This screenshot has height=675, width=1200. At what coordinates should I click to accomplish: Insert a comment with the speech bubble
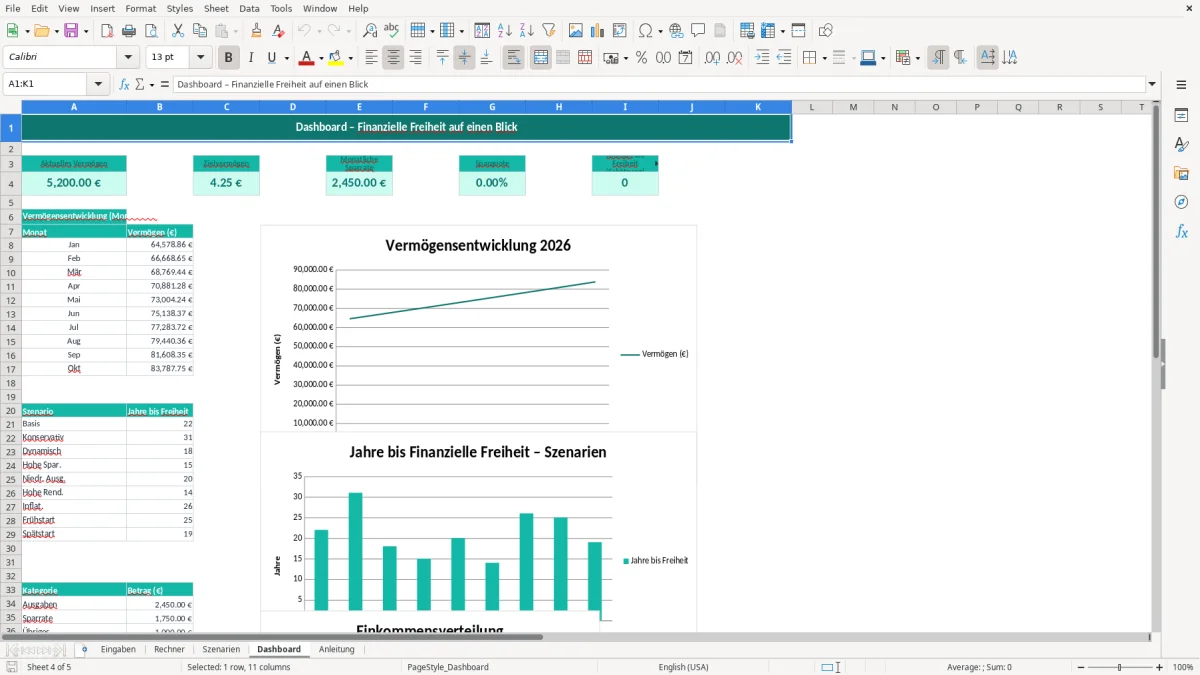coord(698,31)
